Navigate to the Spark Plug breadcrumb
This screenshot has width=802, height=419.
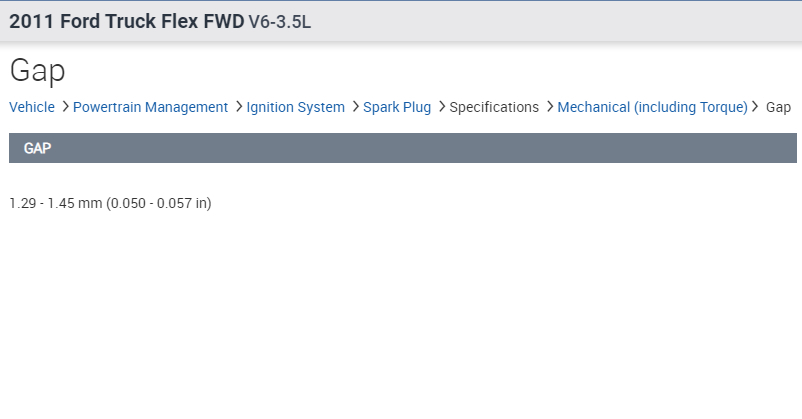point(397,107)
